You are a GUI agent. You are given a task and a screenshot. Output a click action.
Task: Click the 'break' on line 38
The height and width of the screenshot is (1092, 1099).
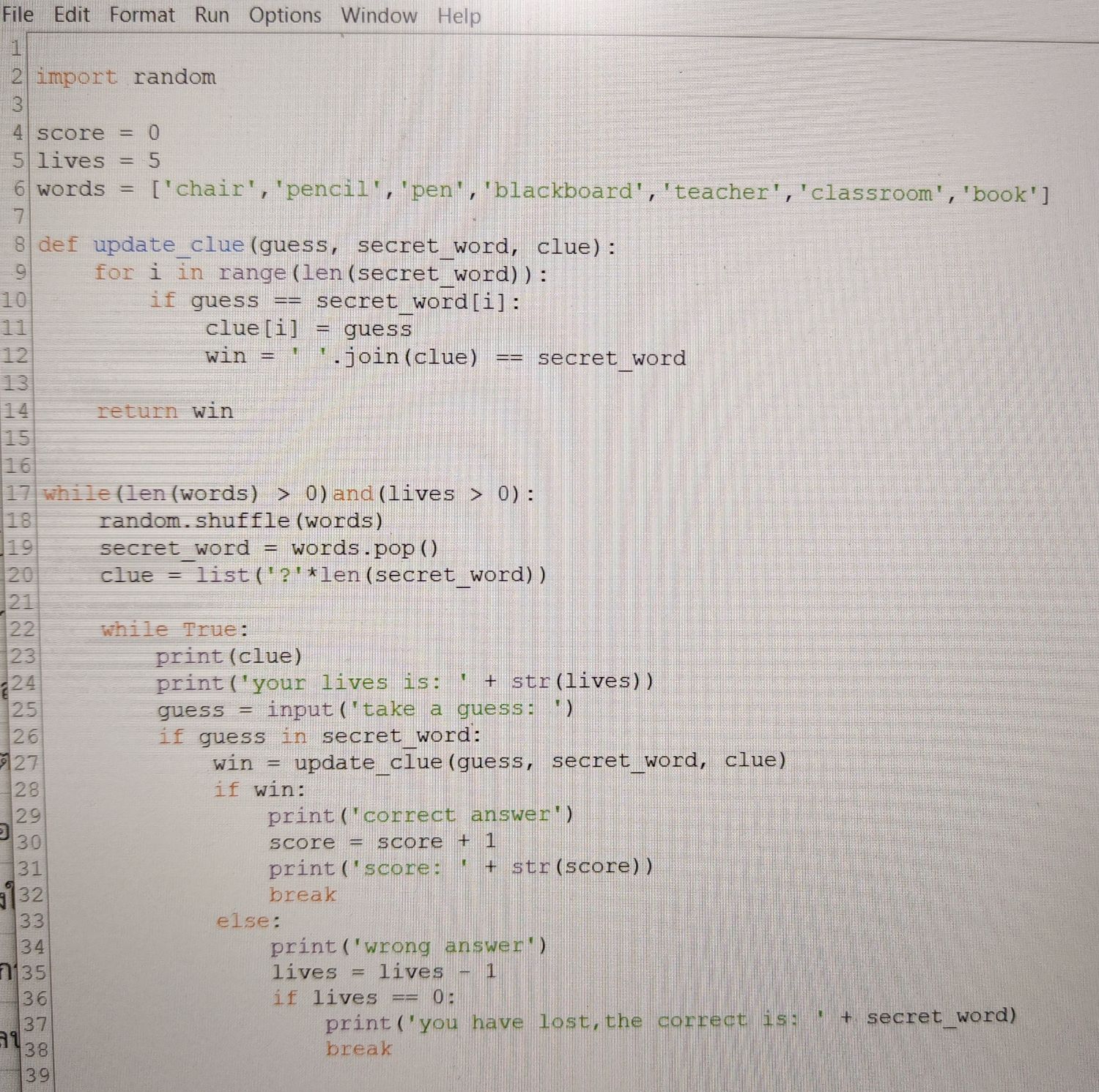(x=359, y=1049)
